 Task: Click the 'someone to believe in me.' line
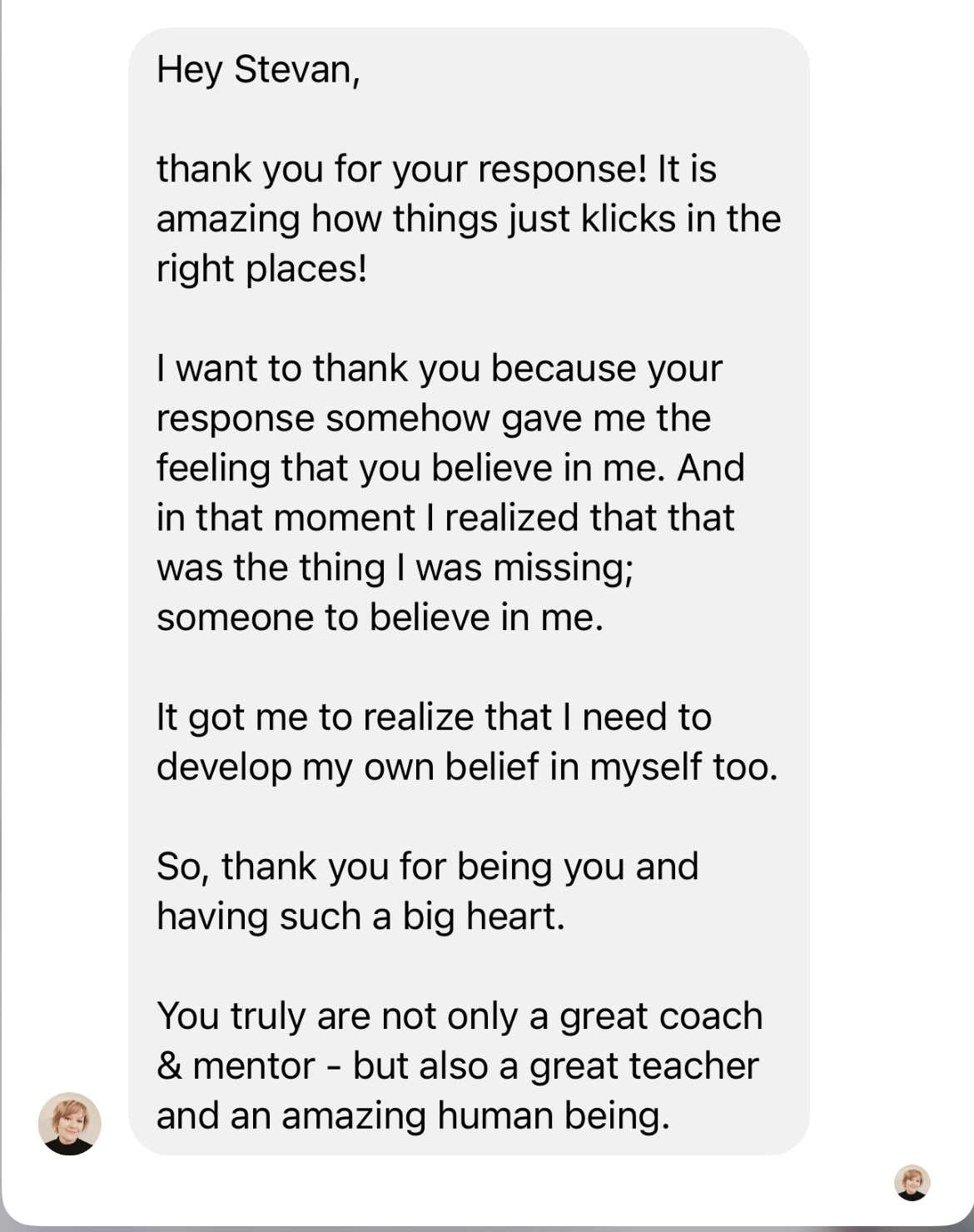tap(380, 618)
